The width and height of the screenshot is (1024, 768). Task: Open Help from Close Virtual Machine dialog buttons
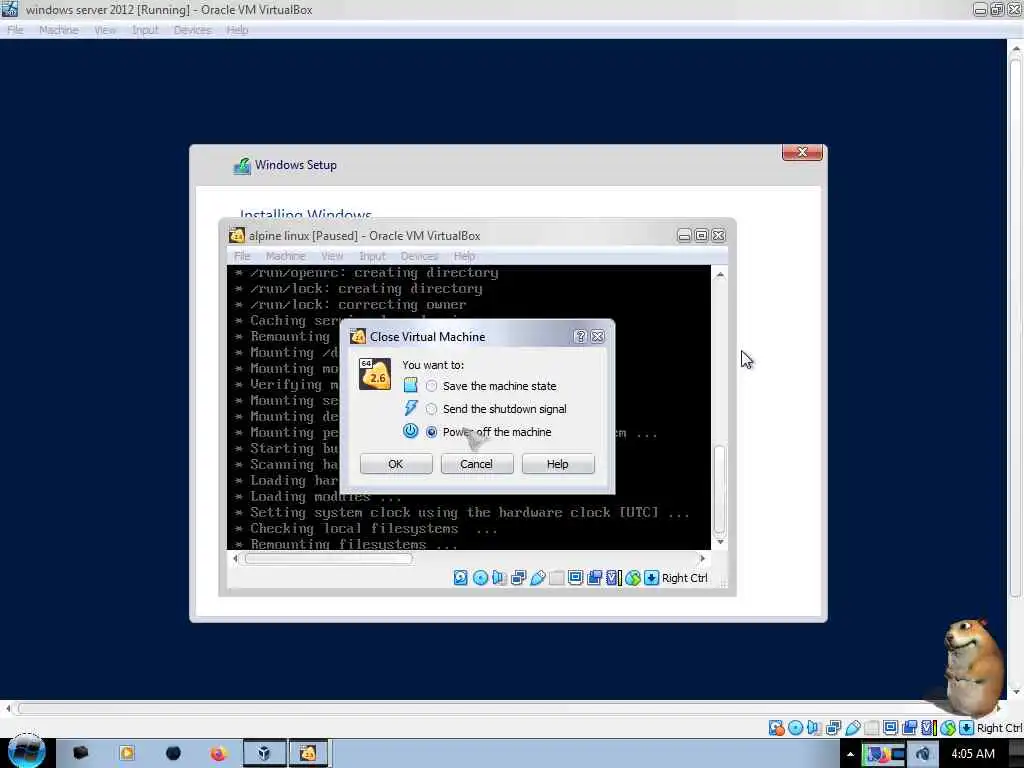click(558, 464)
